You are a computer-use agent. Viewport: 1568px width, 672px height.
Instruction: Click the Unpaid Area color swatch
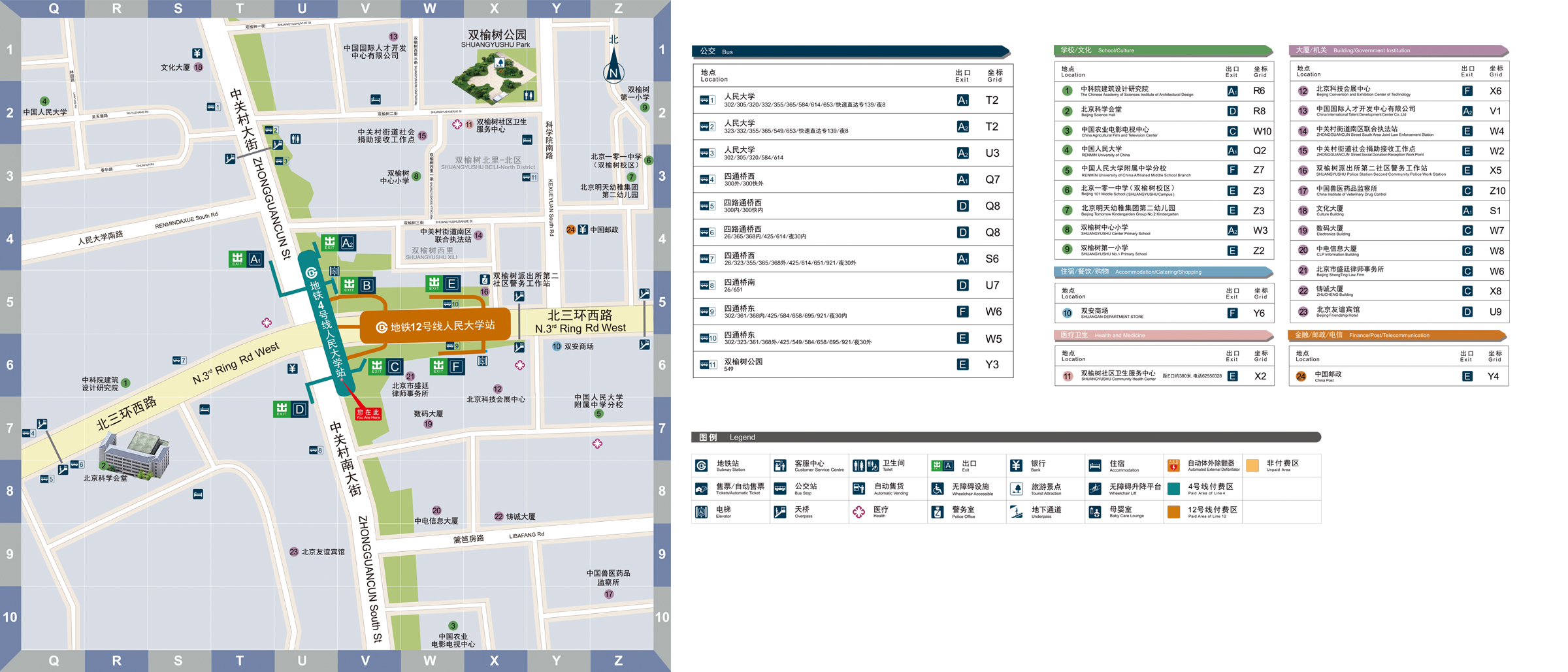1252,466
